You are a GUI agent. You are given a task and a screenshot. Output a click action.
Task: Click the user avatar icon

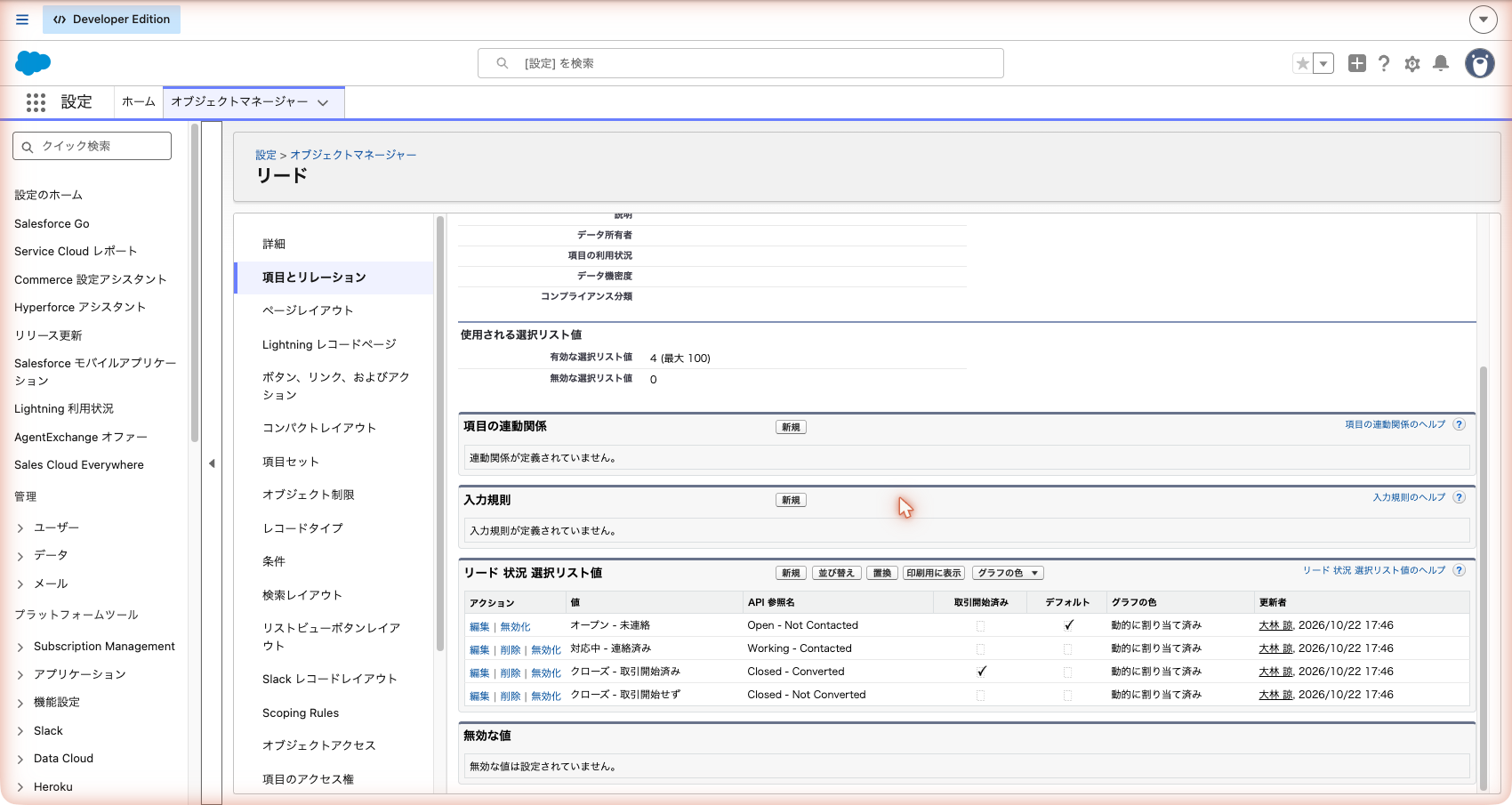pyautogui.click(x=1480, y=63)
